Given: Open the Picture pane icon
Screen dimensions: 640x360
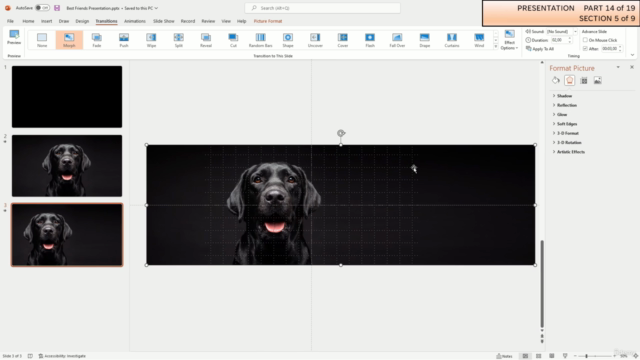Looking at the screenshot, I should point(598,80).
